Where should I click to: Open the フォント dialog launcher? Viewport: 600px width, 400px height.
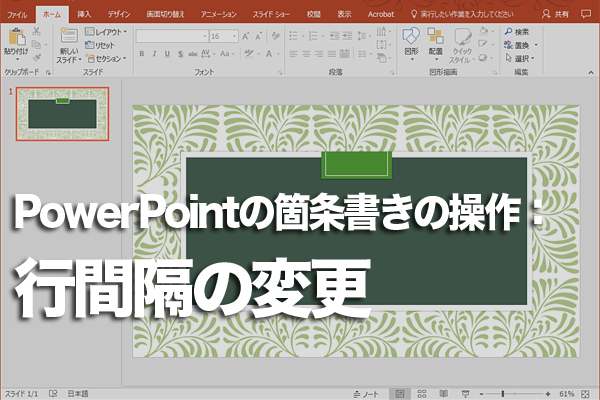click(280, 72)
